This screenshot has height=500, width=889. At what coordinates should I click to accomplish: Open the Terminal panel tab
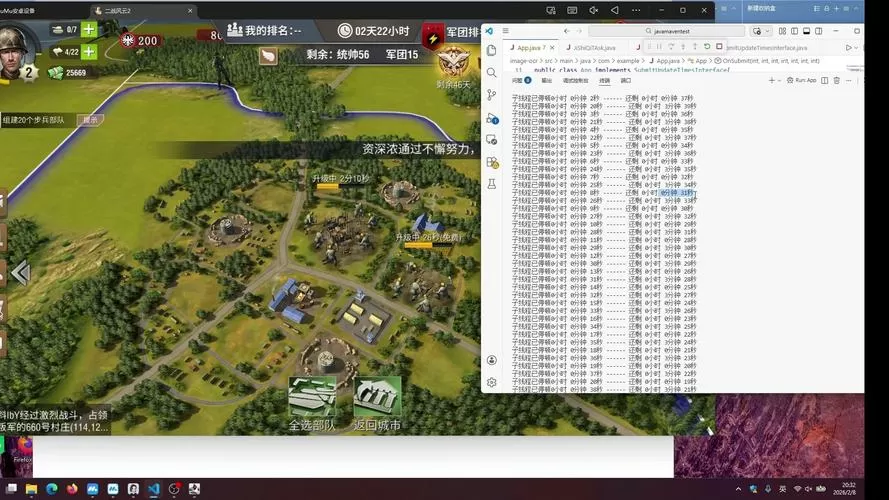click(605, 80)
